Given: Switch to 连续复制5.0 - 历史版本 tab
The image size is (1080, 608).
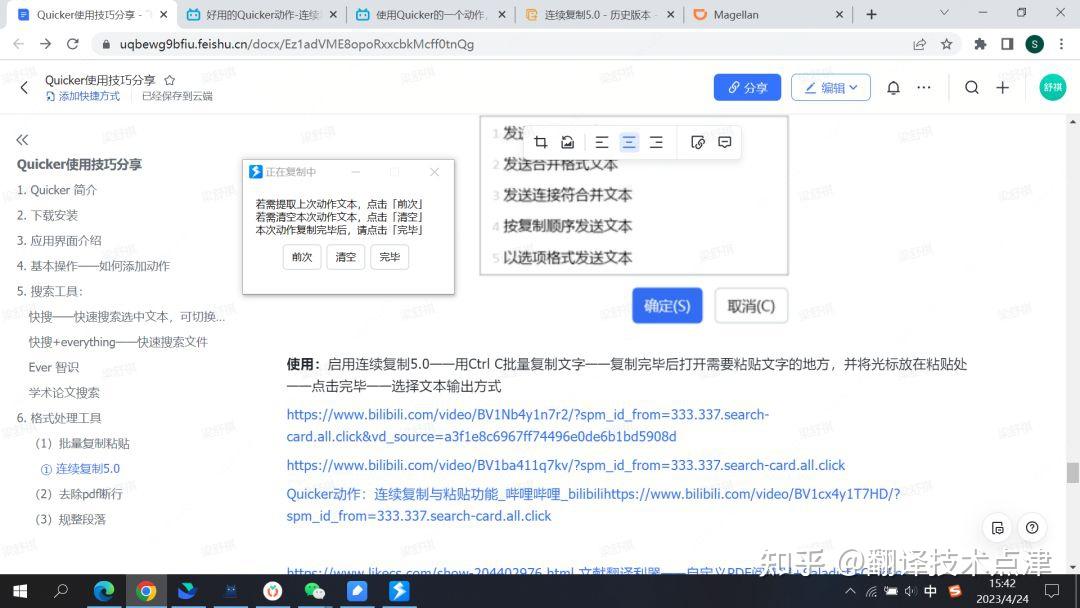Looking at the screenshot, I should pos(598,14).
